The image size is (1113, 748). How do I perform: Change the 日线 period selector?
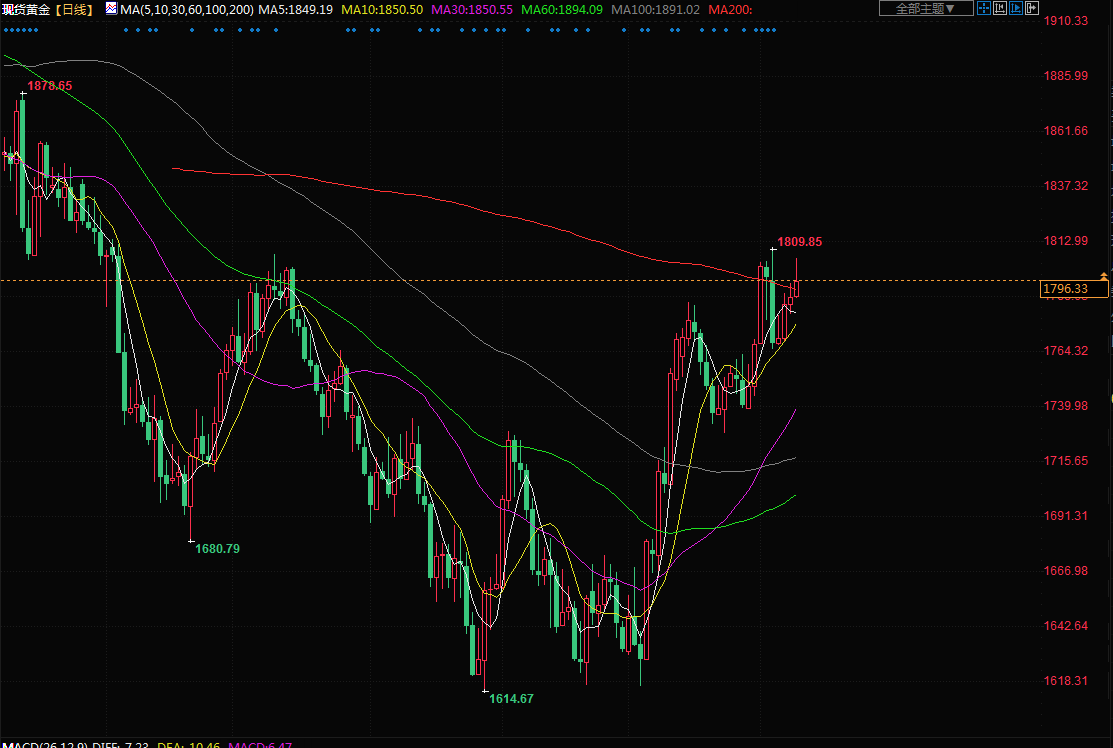pos(74,9)
